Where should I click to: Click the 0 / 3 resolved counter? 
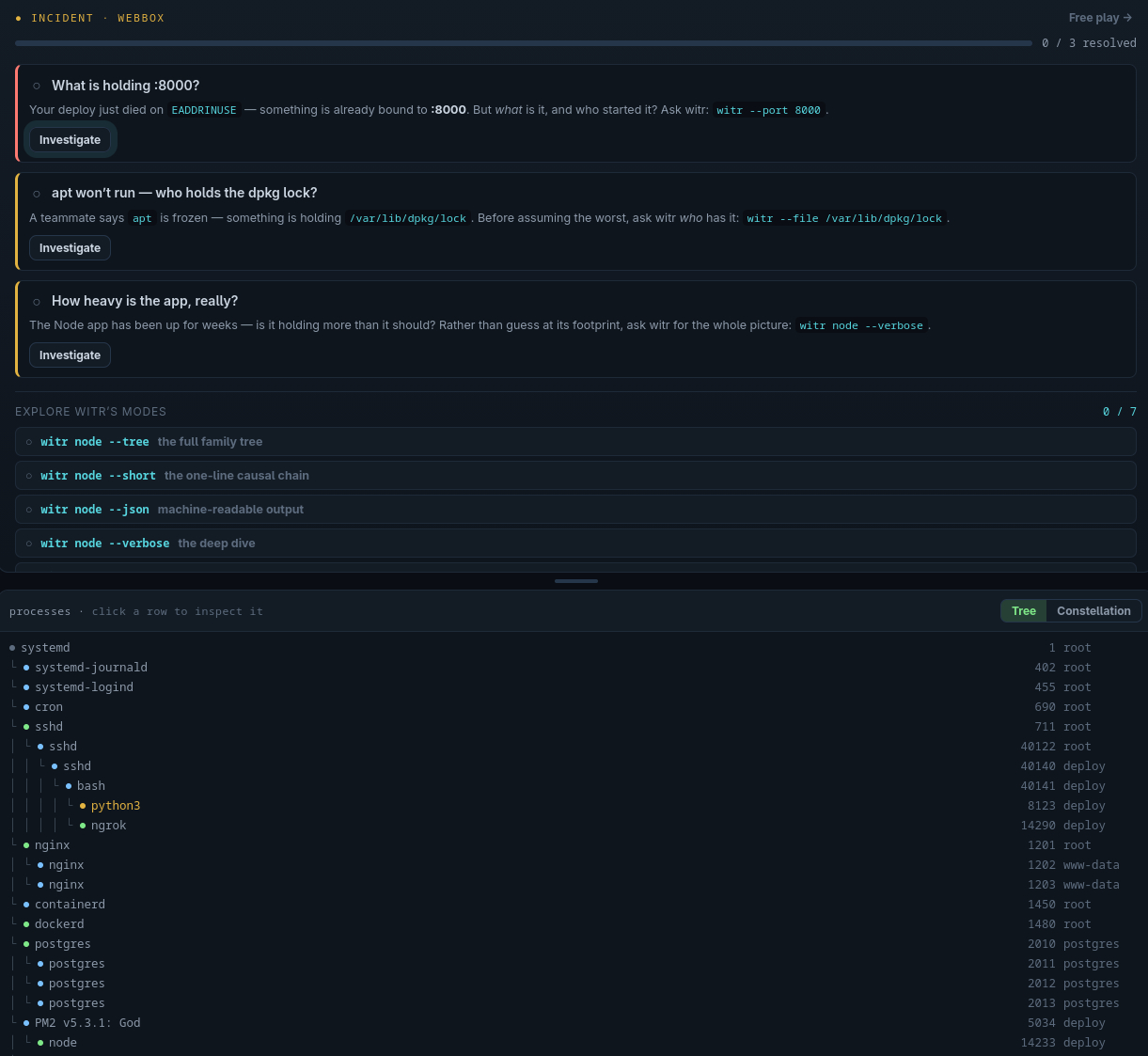click(1089, 43)
